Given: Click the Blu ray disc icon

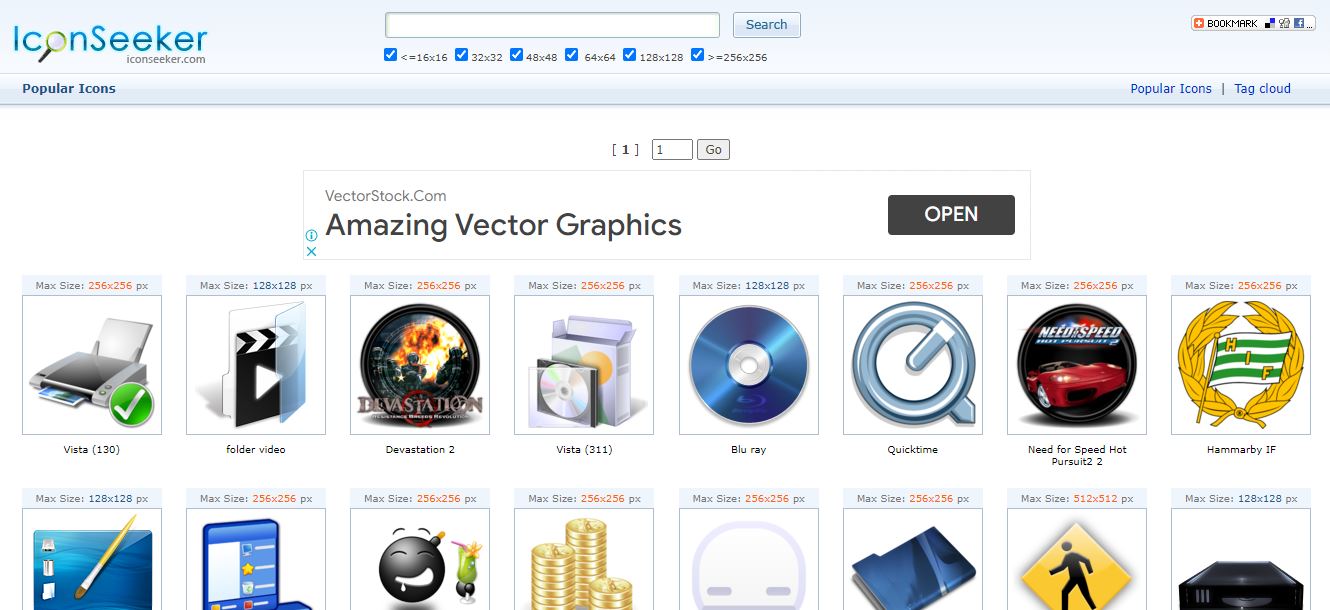Looking at the screenshot, I should [748, 364].
